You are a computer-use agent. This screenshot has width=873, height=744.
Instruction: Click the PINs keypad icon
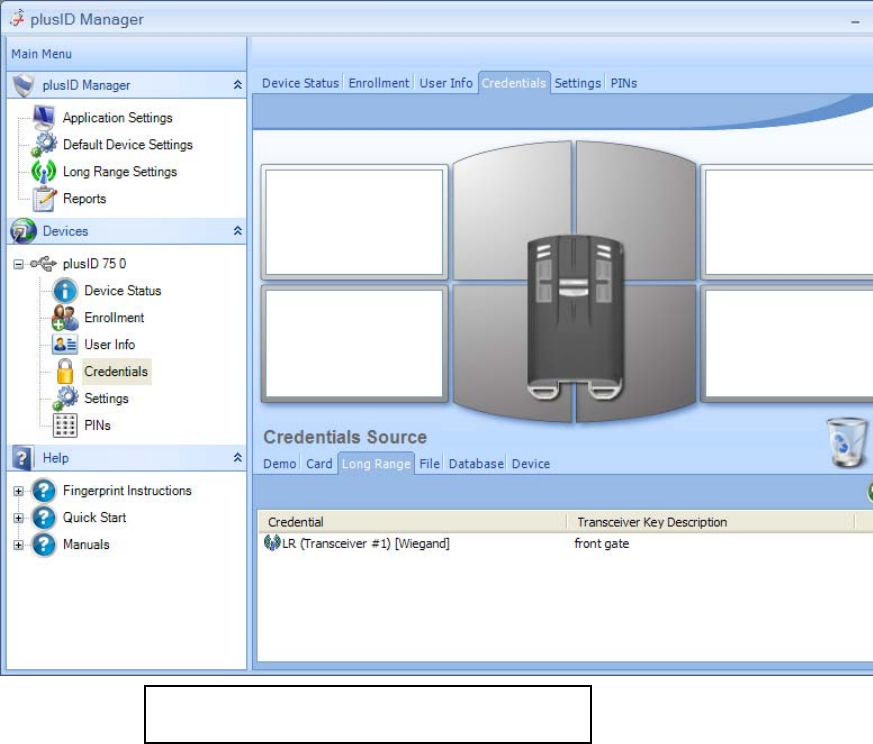coord(65,425)
